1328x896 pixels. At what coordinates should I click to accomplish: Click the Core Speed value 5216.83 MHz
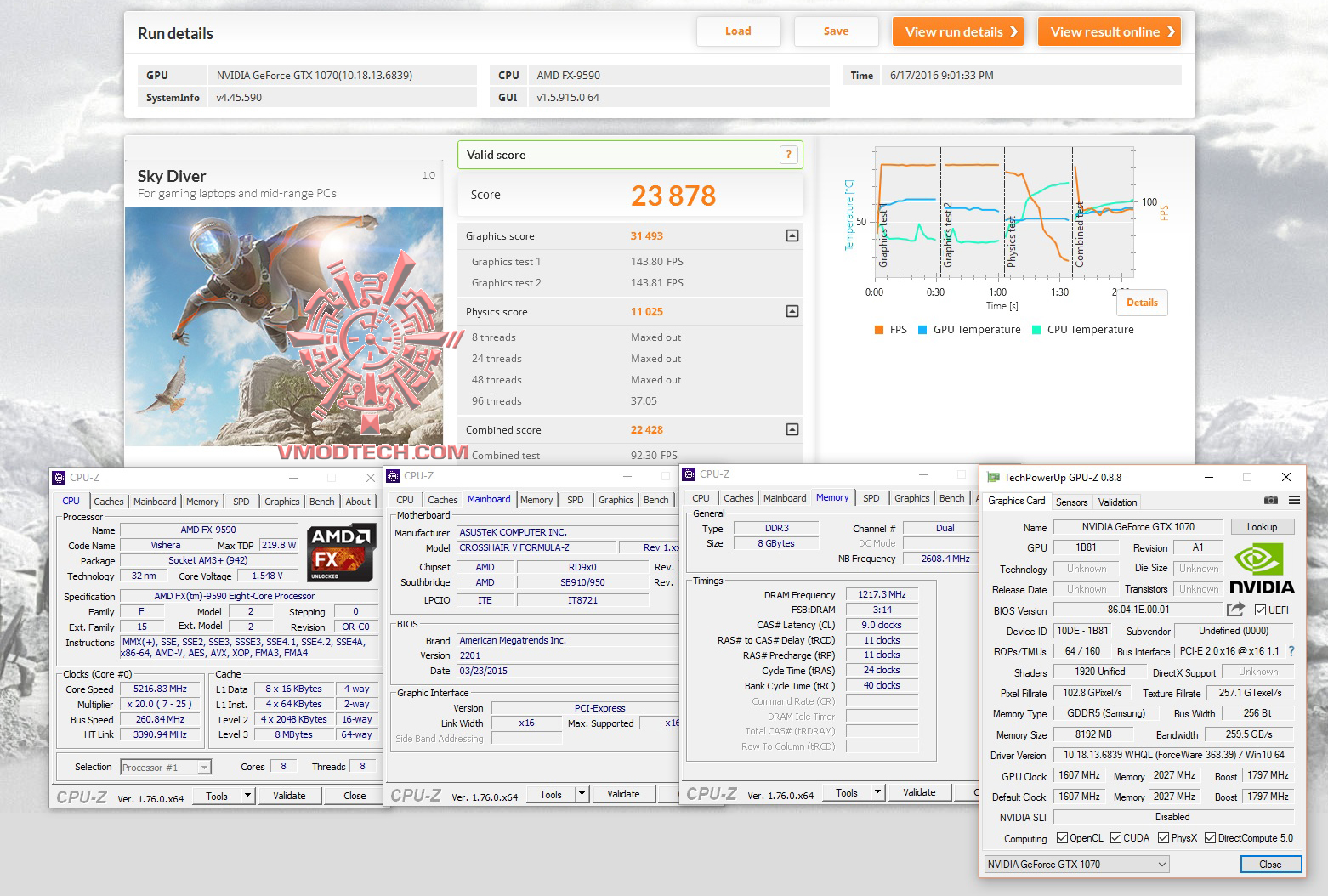pyautogui.click(x=160, y=689)
